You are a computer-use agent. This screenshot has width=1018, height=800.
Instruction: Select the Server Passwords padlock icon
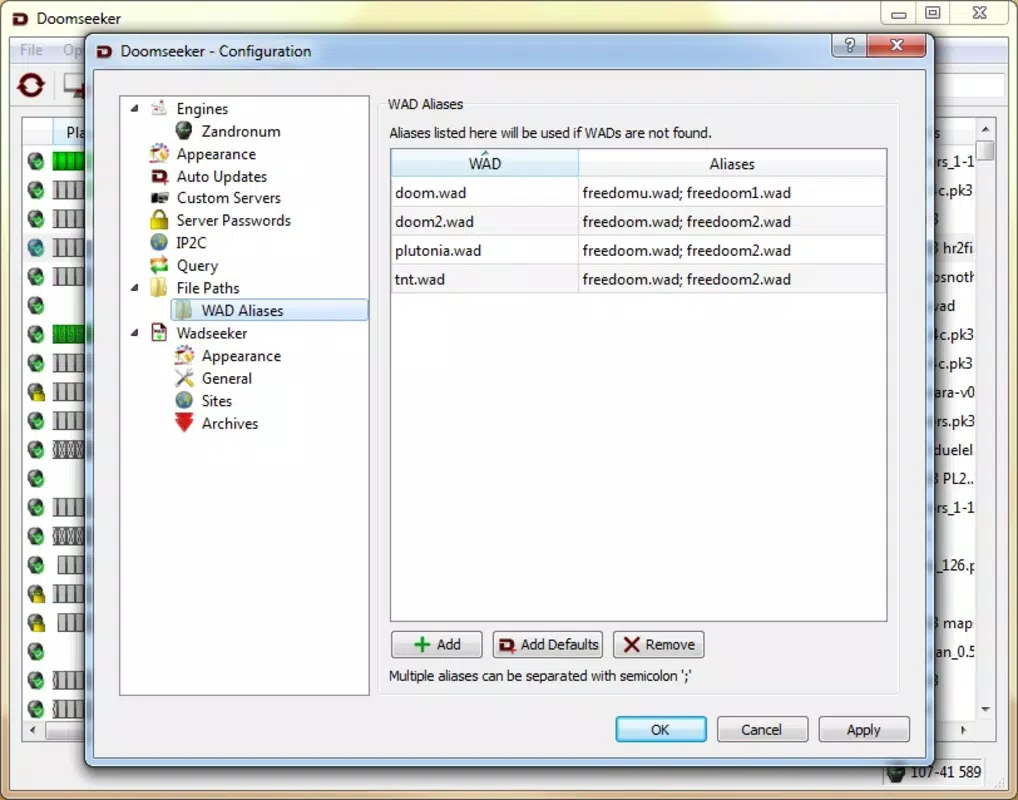click(x=159, y=219)
